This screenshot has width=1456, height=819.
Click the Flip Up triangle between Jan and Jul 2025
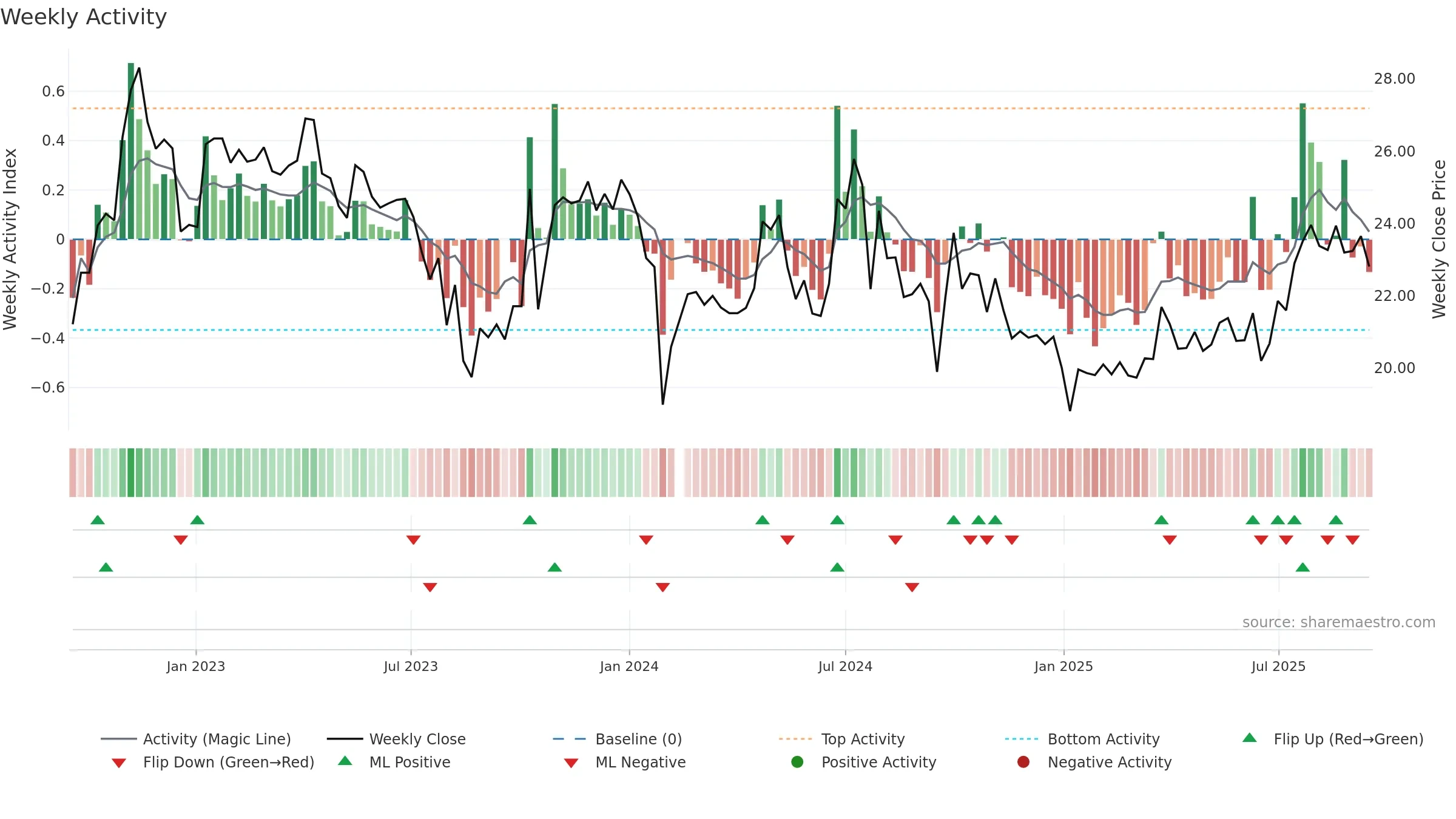1161,520
